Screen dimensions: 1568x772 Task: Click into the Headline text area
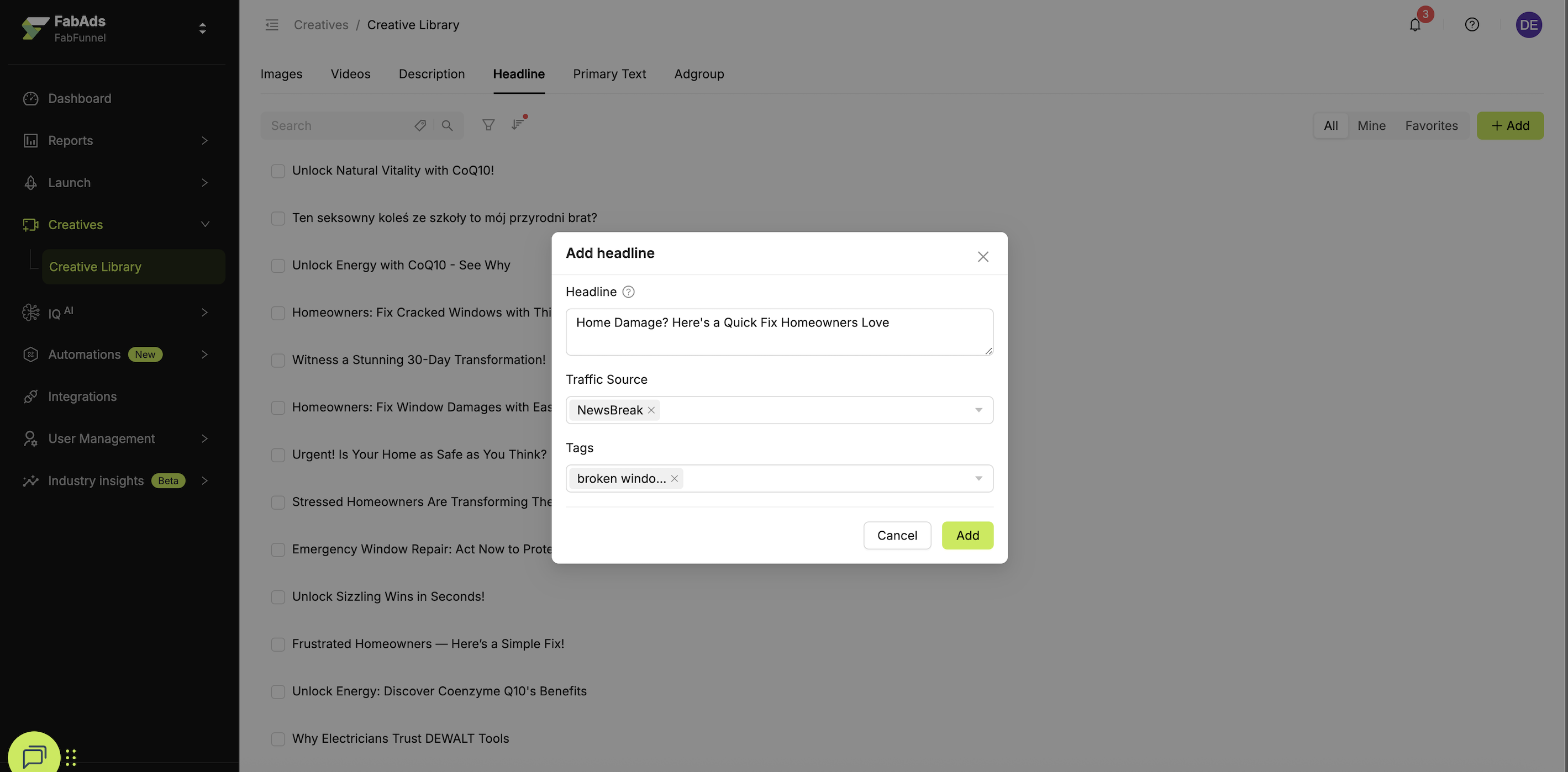[779, 332]
